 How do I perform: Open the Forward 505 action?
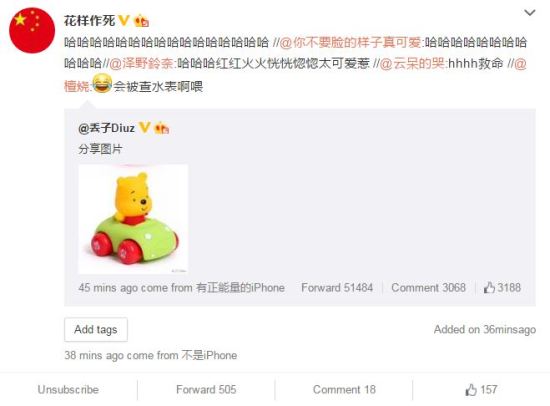[x=206, y=390]
